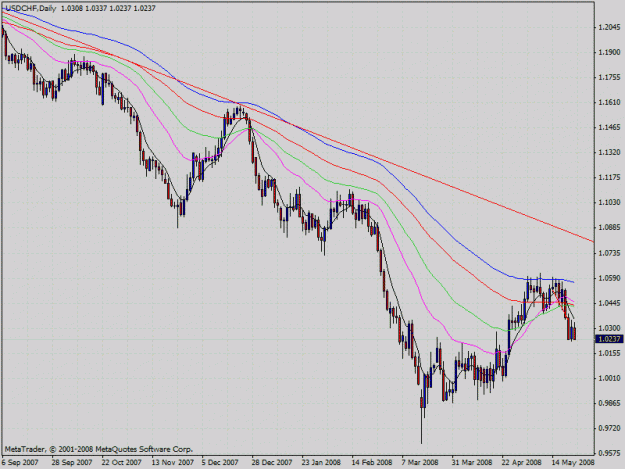Viewport: 625px width, 469px height.
Task: Click the USDCHF,Daily chart title
Action: [x=30, y=8]
